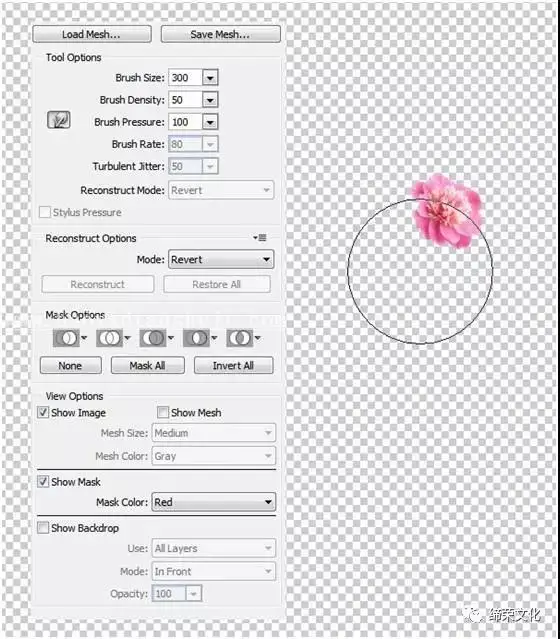
Task: Enable the Show Mesh checkbox
Action: [x=163, y=412]
